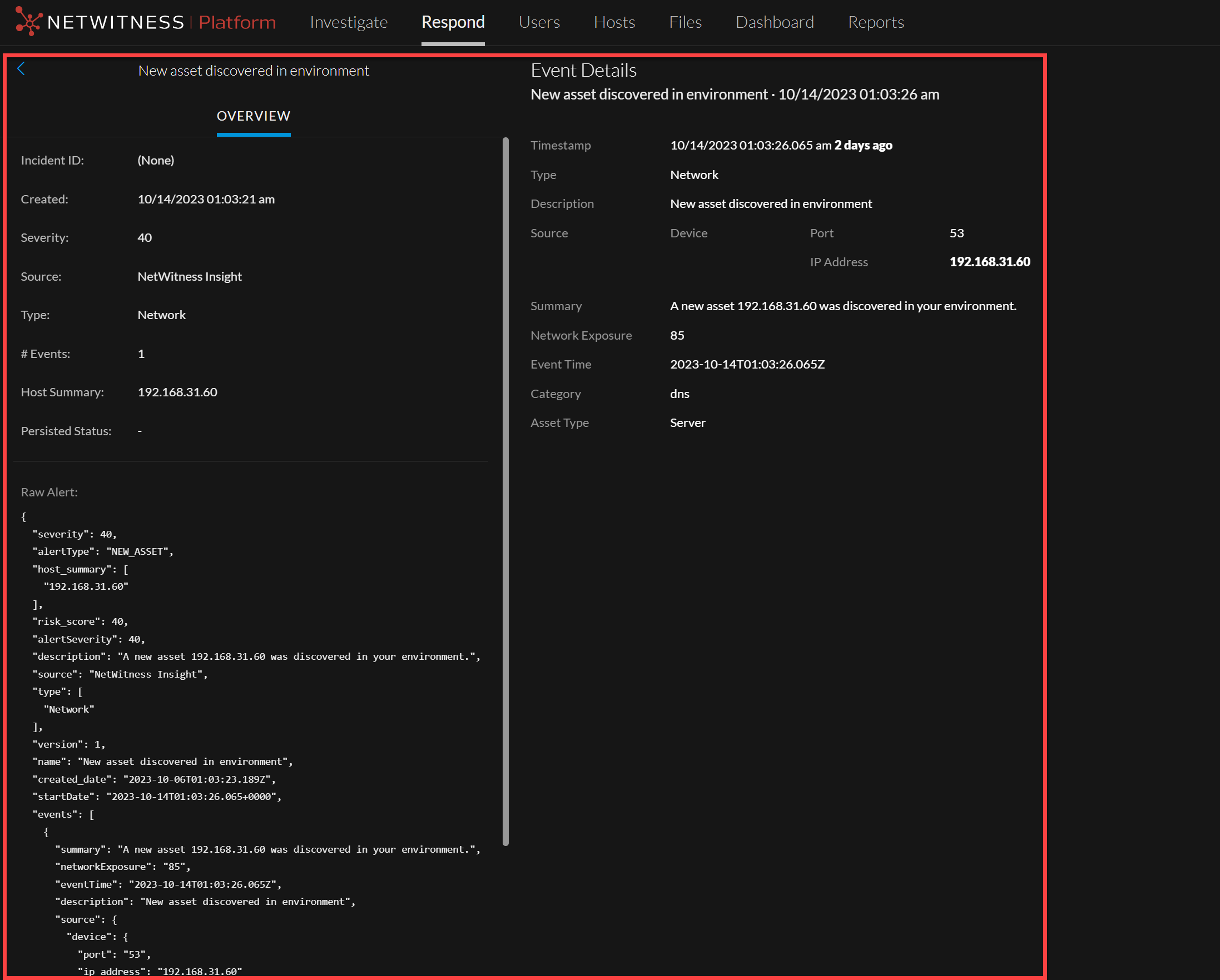Select the Respond menu item
Viewport: 1220px width, 980px height.
(453, 22)
